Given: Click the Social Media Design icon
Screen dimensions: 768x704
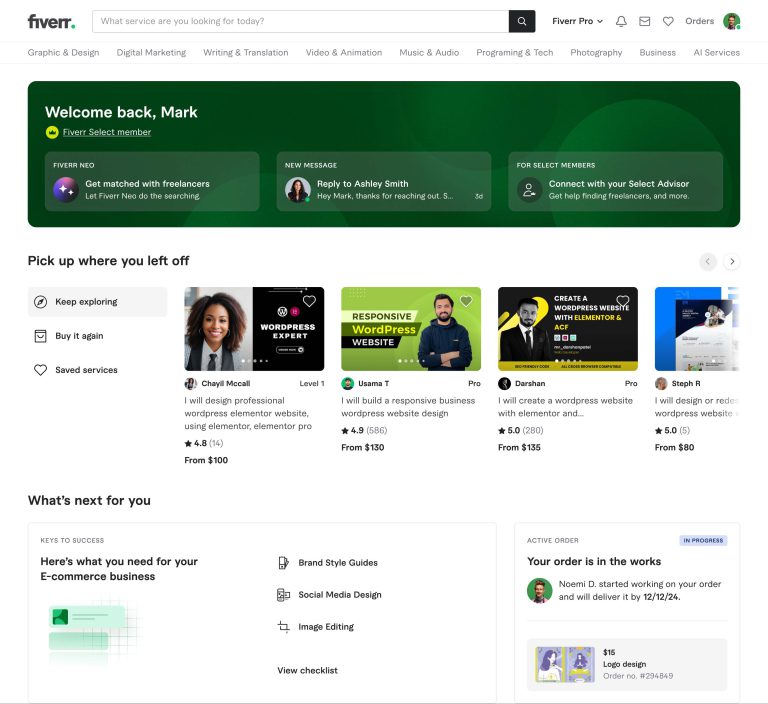Looking at the screenshot, I should coord(283,595).
